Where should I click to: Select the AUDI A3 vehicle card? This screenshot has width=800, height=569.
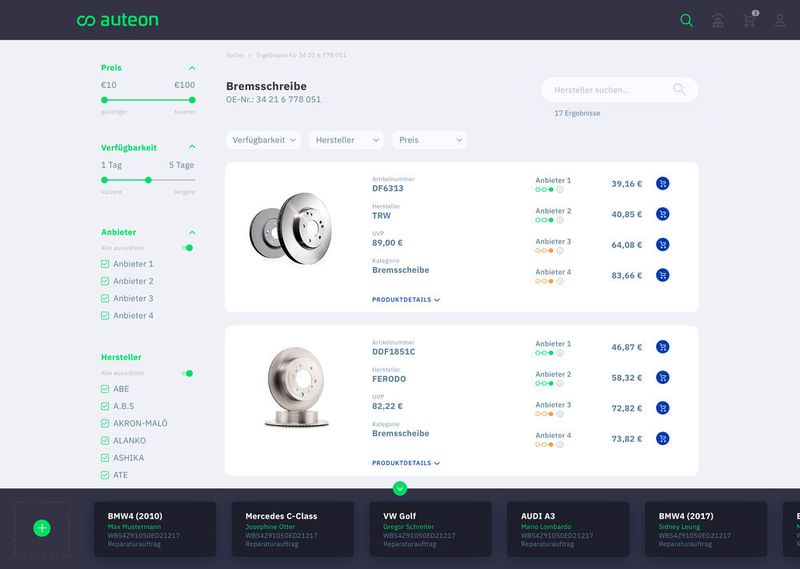click(x=568, y=529)
